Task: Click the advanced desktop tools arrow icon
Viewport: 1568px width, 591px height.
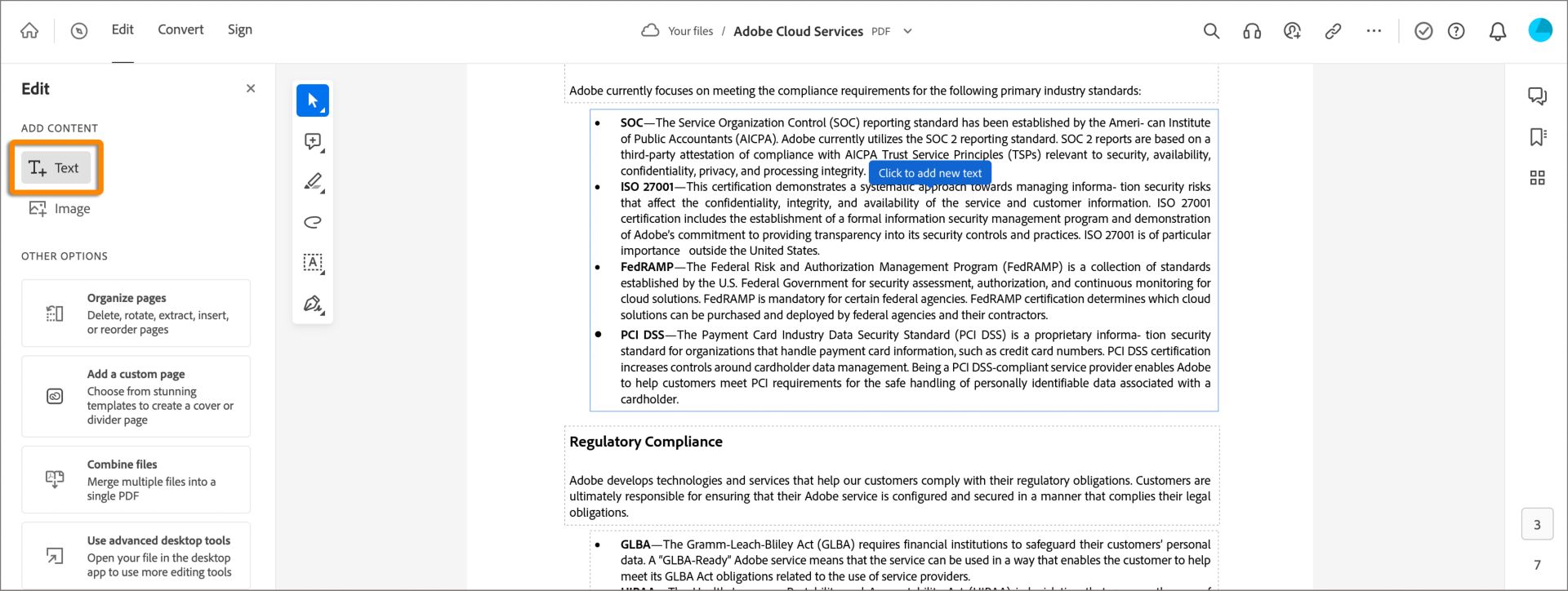Action: pos(55,556)
